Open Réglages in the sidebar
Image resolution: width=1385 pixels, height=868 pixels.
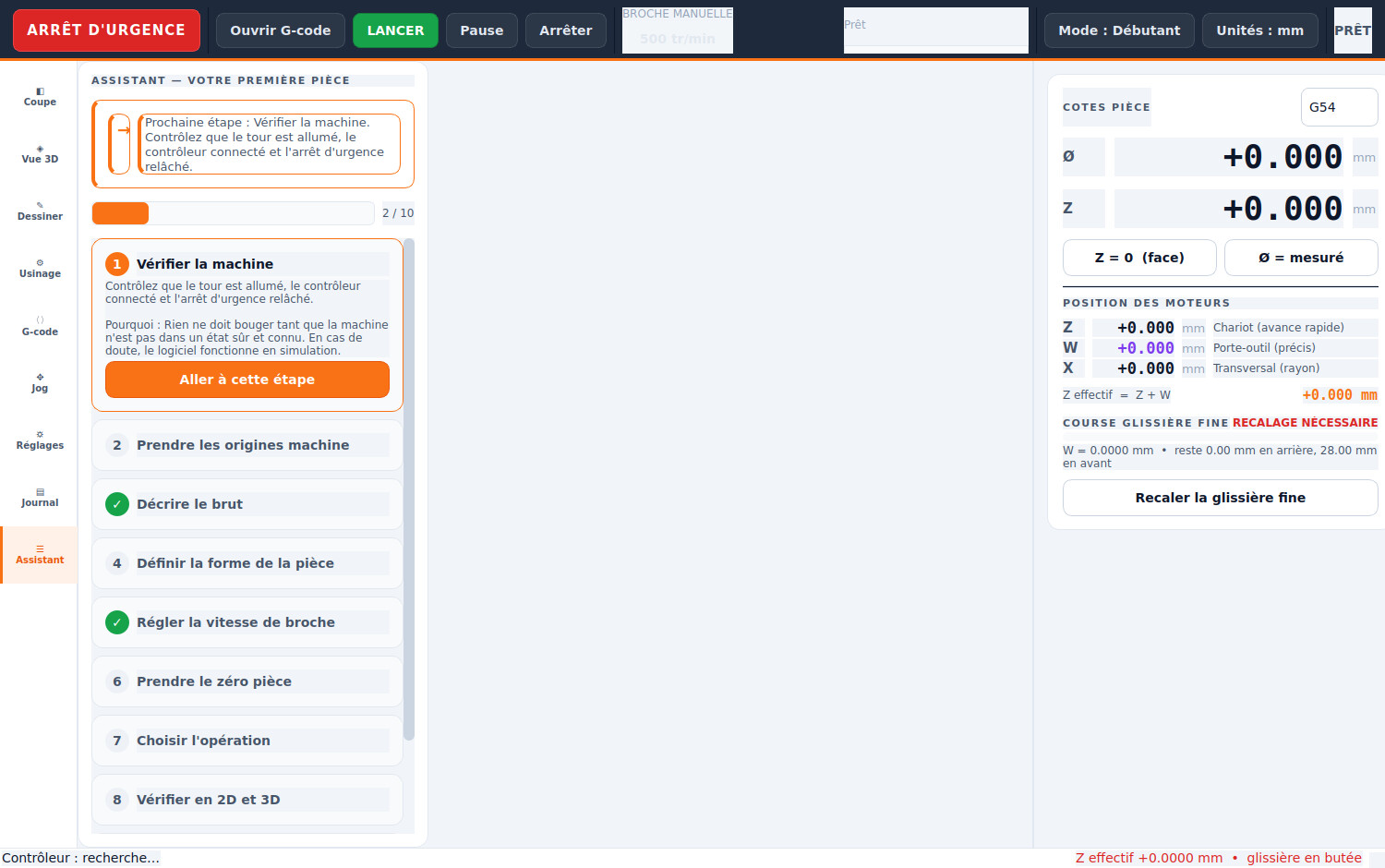(x=40, y=440)
